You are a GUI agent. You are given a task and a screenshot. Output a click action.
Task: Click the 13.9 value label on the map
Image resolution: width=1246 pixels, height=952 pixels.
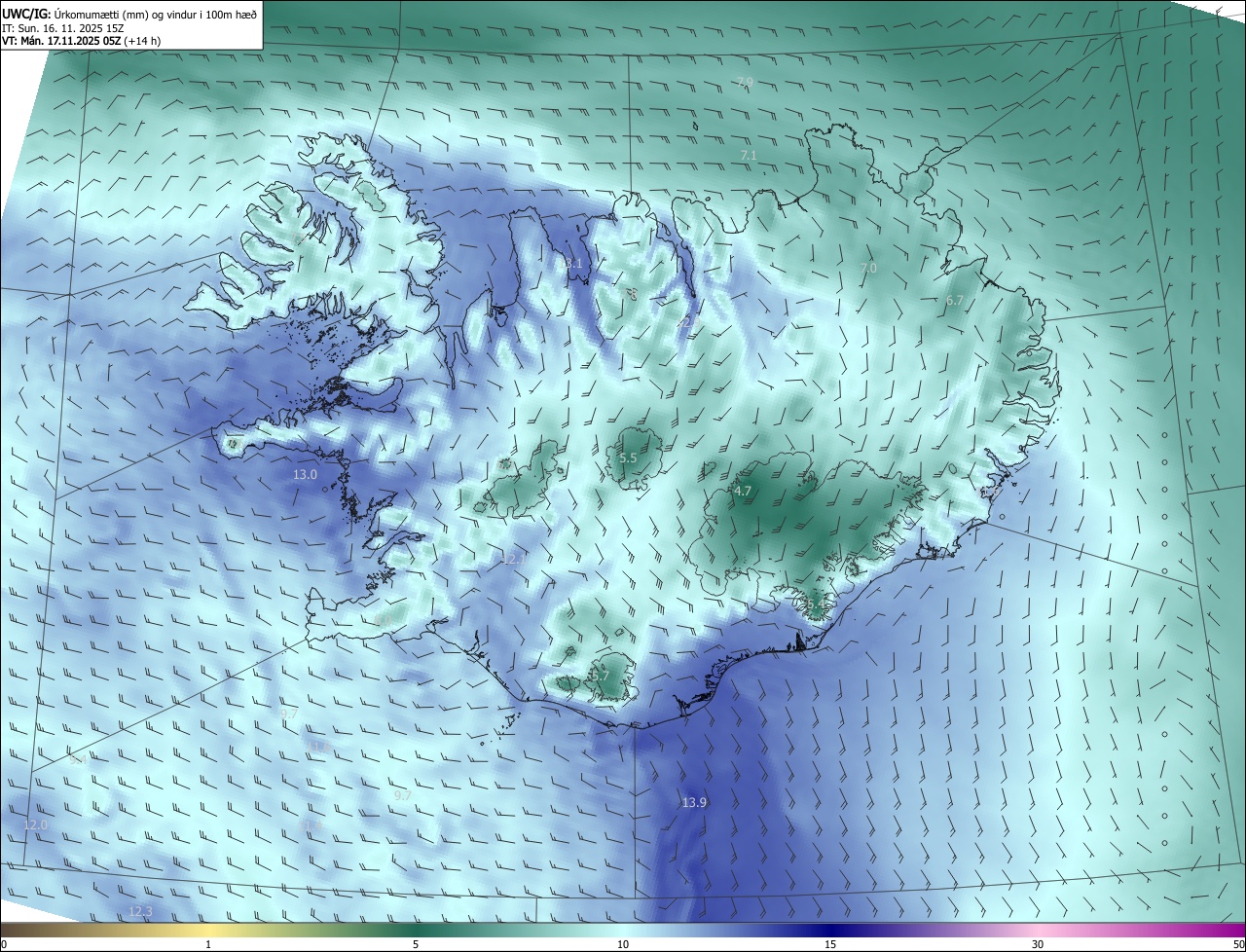[694, 802]
